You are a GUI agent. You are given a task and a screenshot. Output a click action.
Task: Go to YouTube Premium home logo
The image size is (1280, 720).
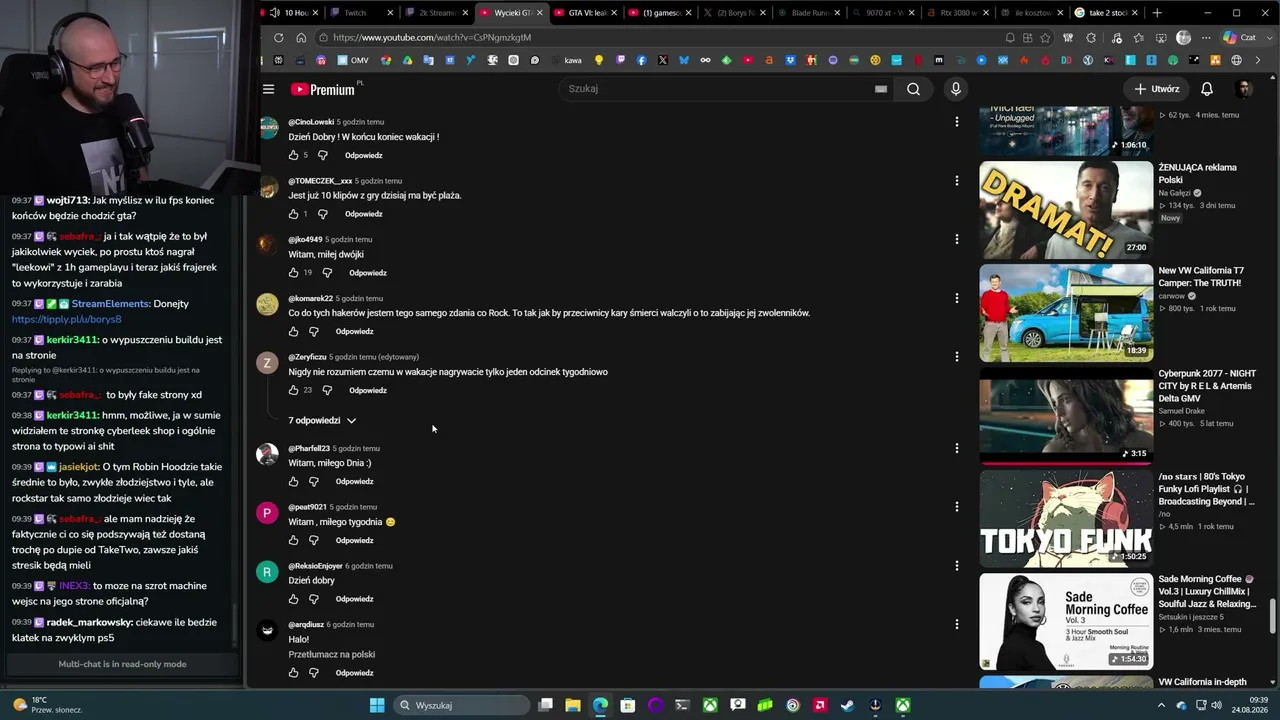tap(323, 89)
